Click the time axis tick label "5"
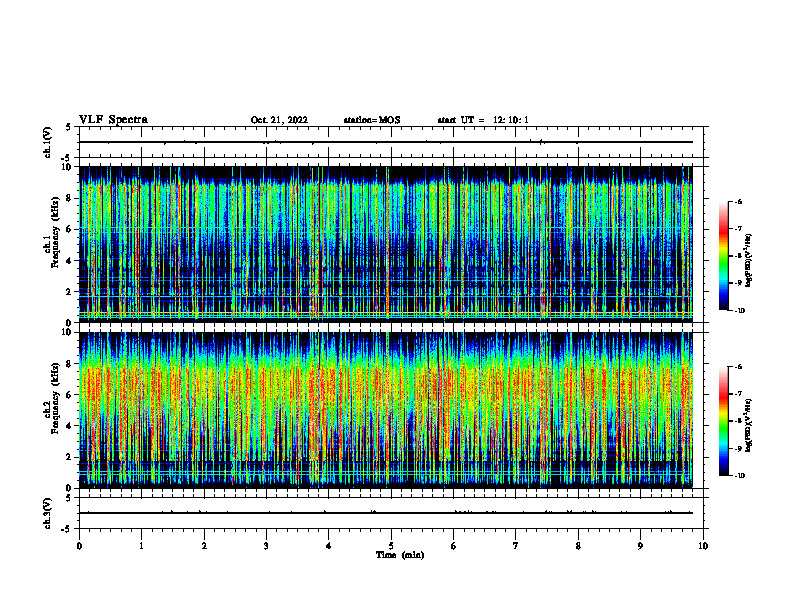The image size is (792, 612). click(391, 546)
